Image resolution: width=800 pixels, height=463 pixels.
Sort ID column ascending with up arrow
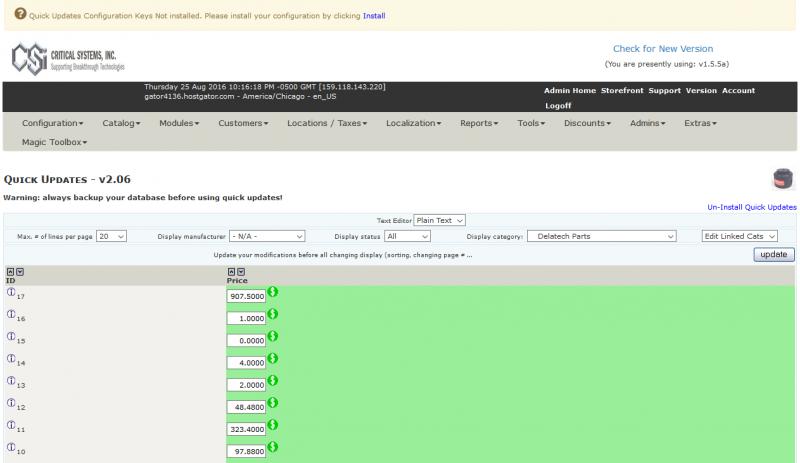10,272
